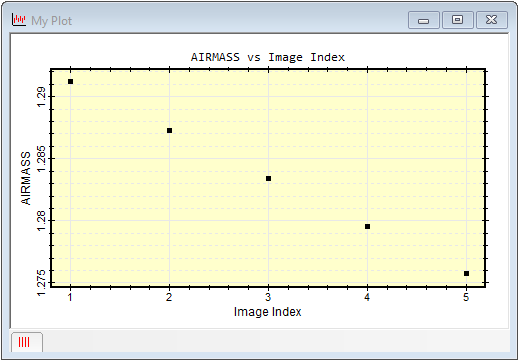The image size is (518, 360).
Task: Click the data point at image index 1
Action: pyautogui.click(x=70, y=82)
